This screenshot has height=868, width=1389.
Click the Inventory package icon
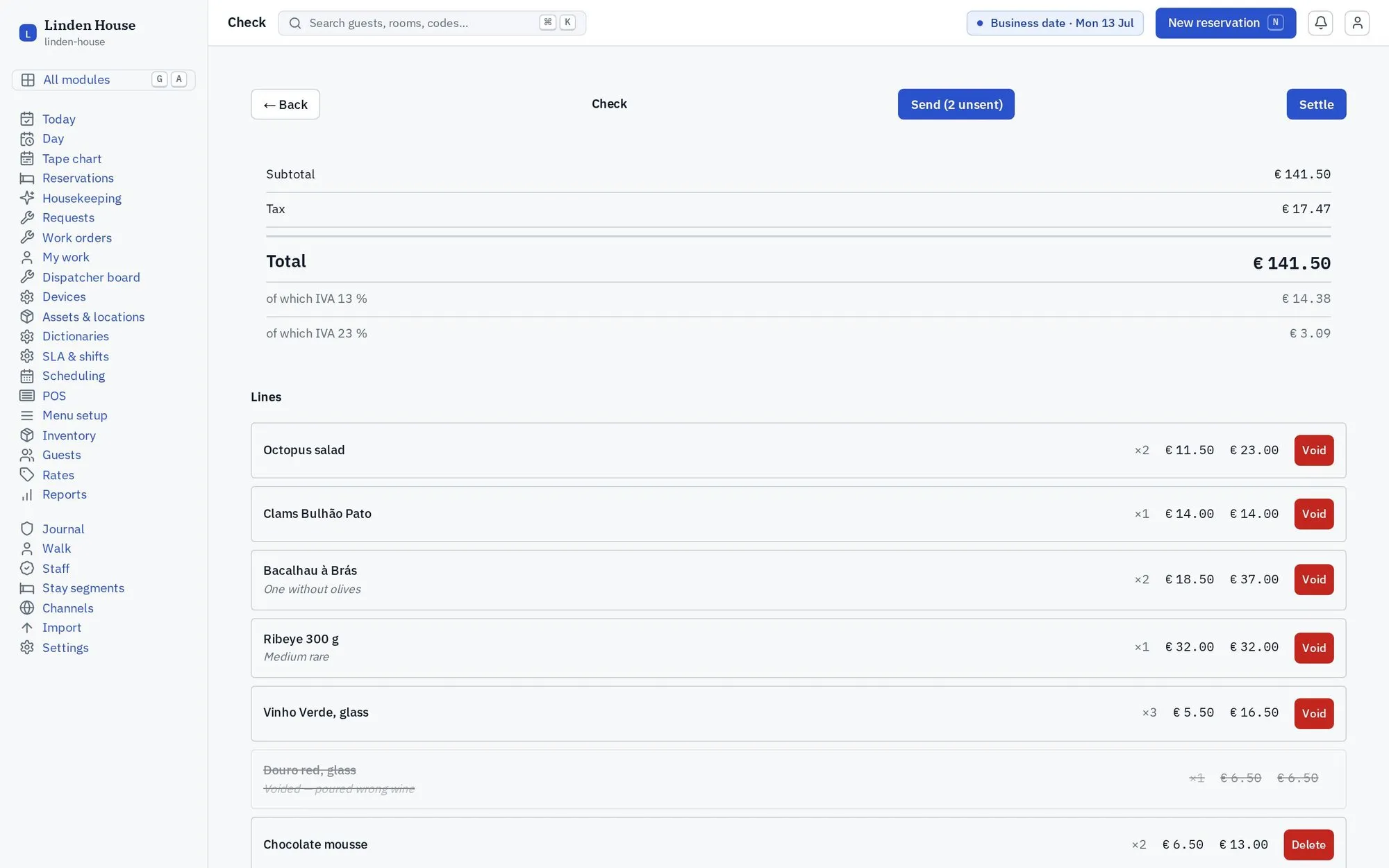[27, 435]
